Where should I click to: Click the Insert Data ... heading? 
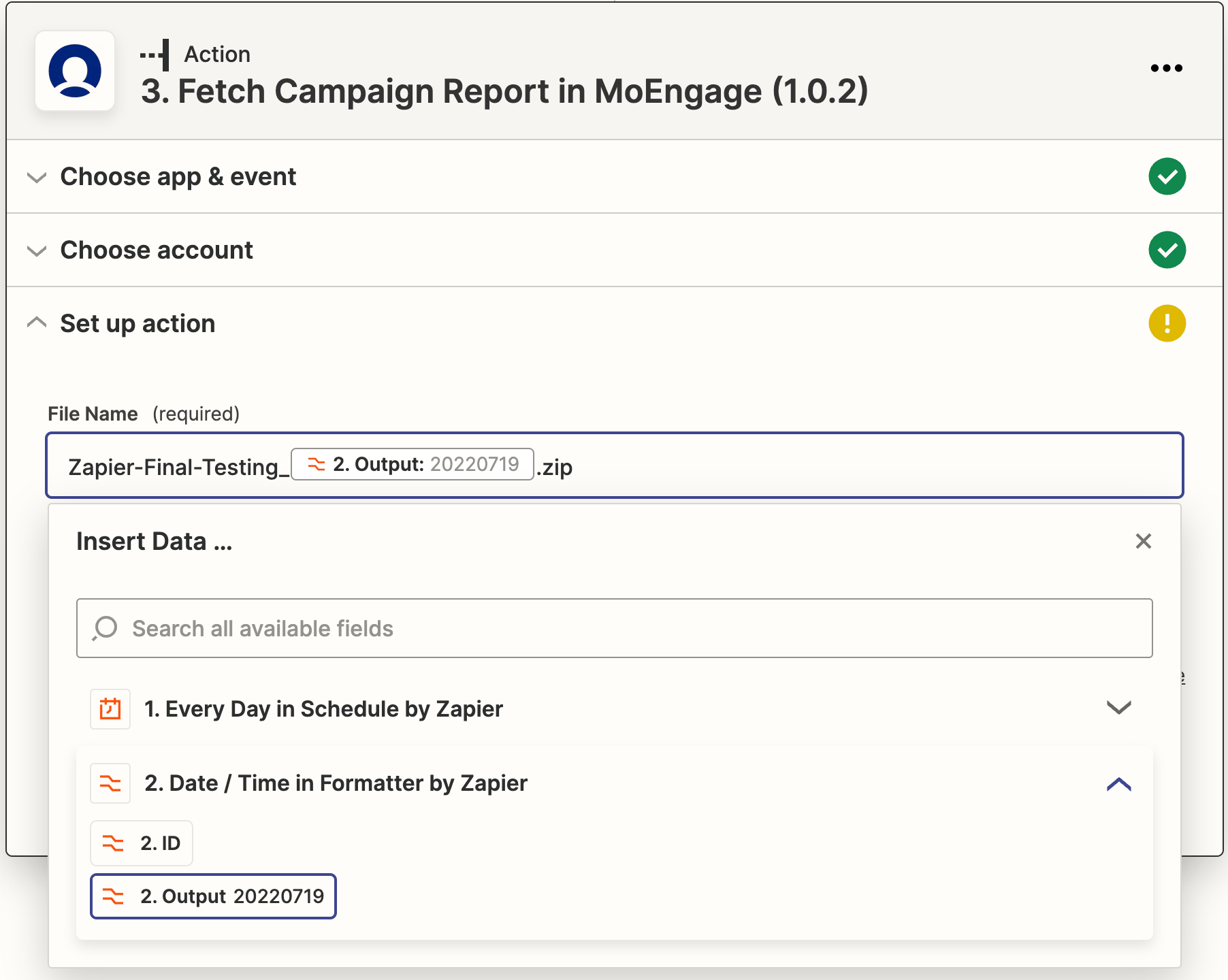click(x=155, y=542)
